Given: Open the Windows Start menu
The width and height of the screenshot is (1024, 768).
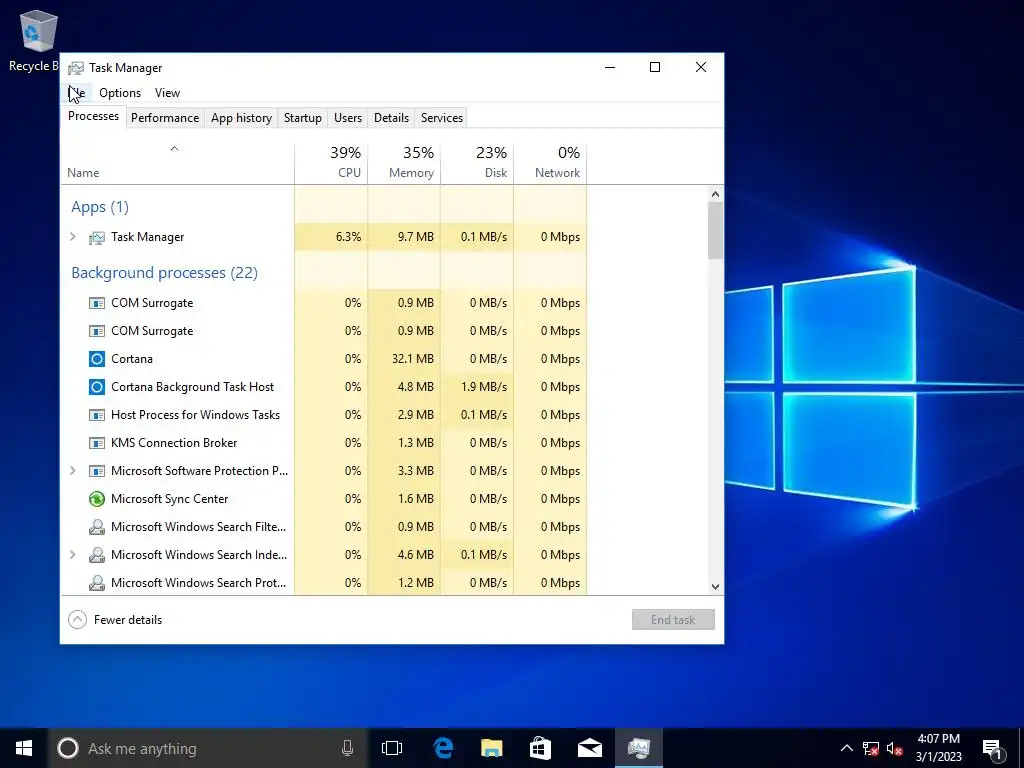Looking at the screenshot, I should tap(24, 748).
